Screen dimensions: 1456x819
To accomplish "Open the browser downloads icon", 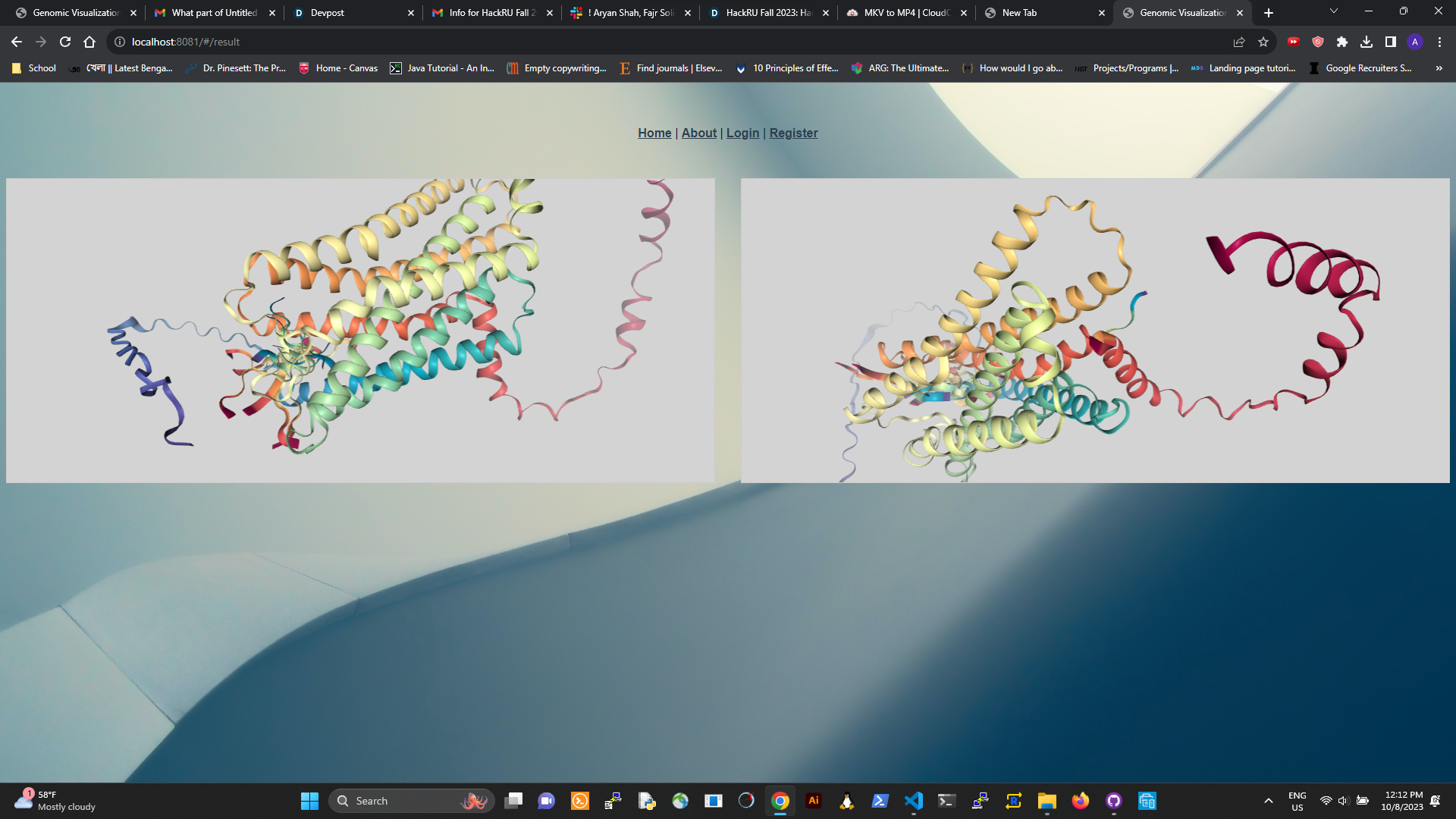I will pyautogui.click(x=1367, y=42).
